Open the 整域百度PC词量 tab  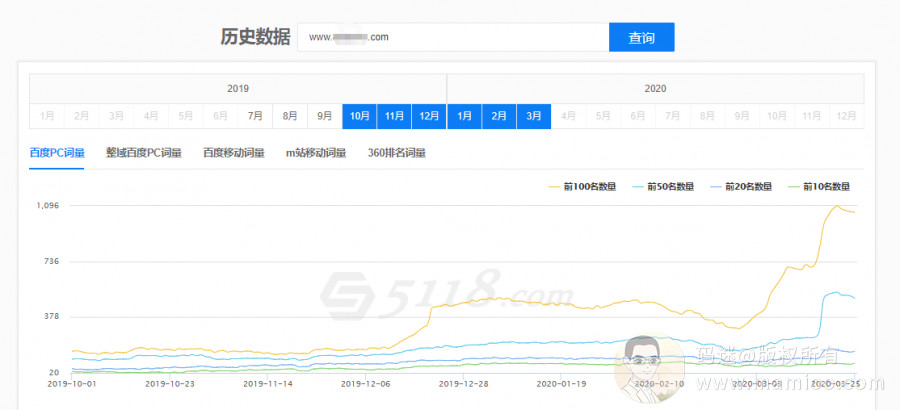click(x=144, y=153)
